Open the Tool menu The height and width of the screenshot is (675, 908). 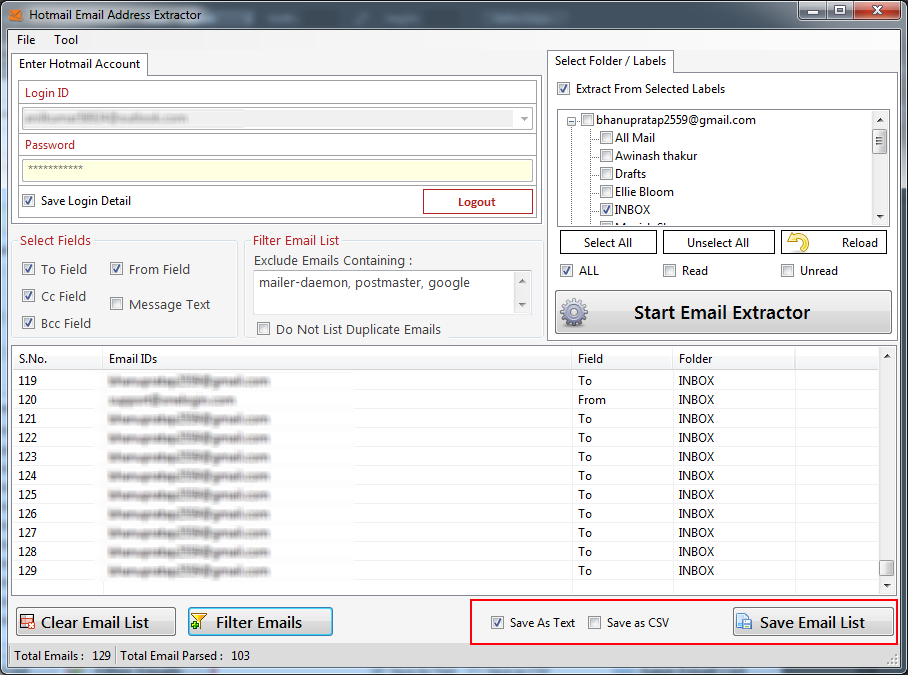(66, 40)
